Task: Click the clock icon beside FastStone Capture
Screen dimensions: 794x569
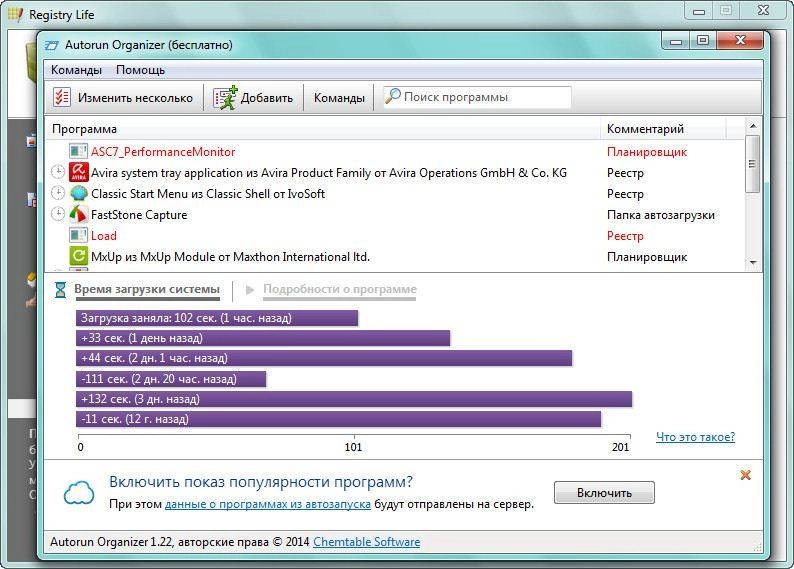Action: pyautogui.click(x=58, y=214)
